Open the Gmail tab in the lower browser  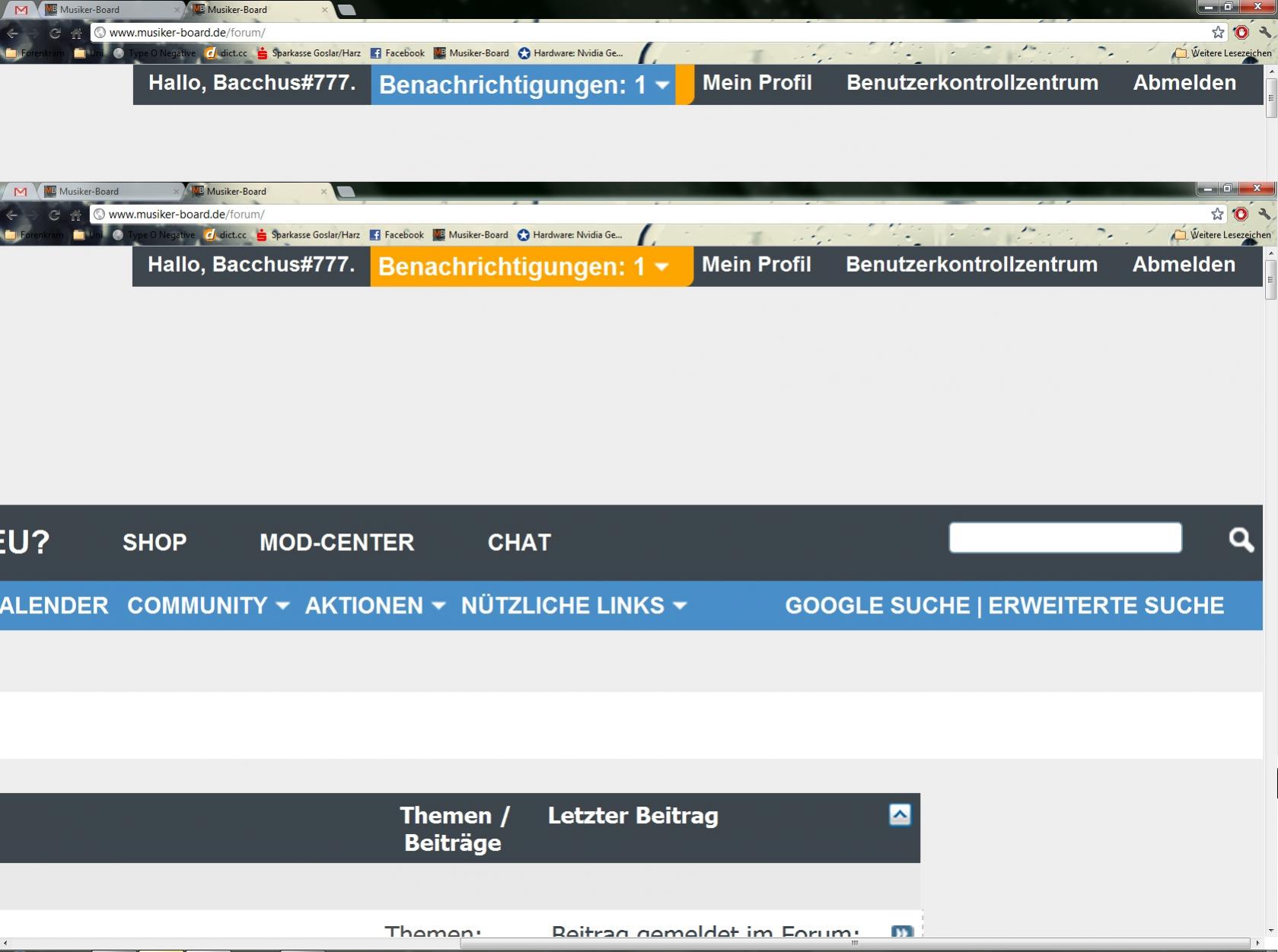[21, 192]
